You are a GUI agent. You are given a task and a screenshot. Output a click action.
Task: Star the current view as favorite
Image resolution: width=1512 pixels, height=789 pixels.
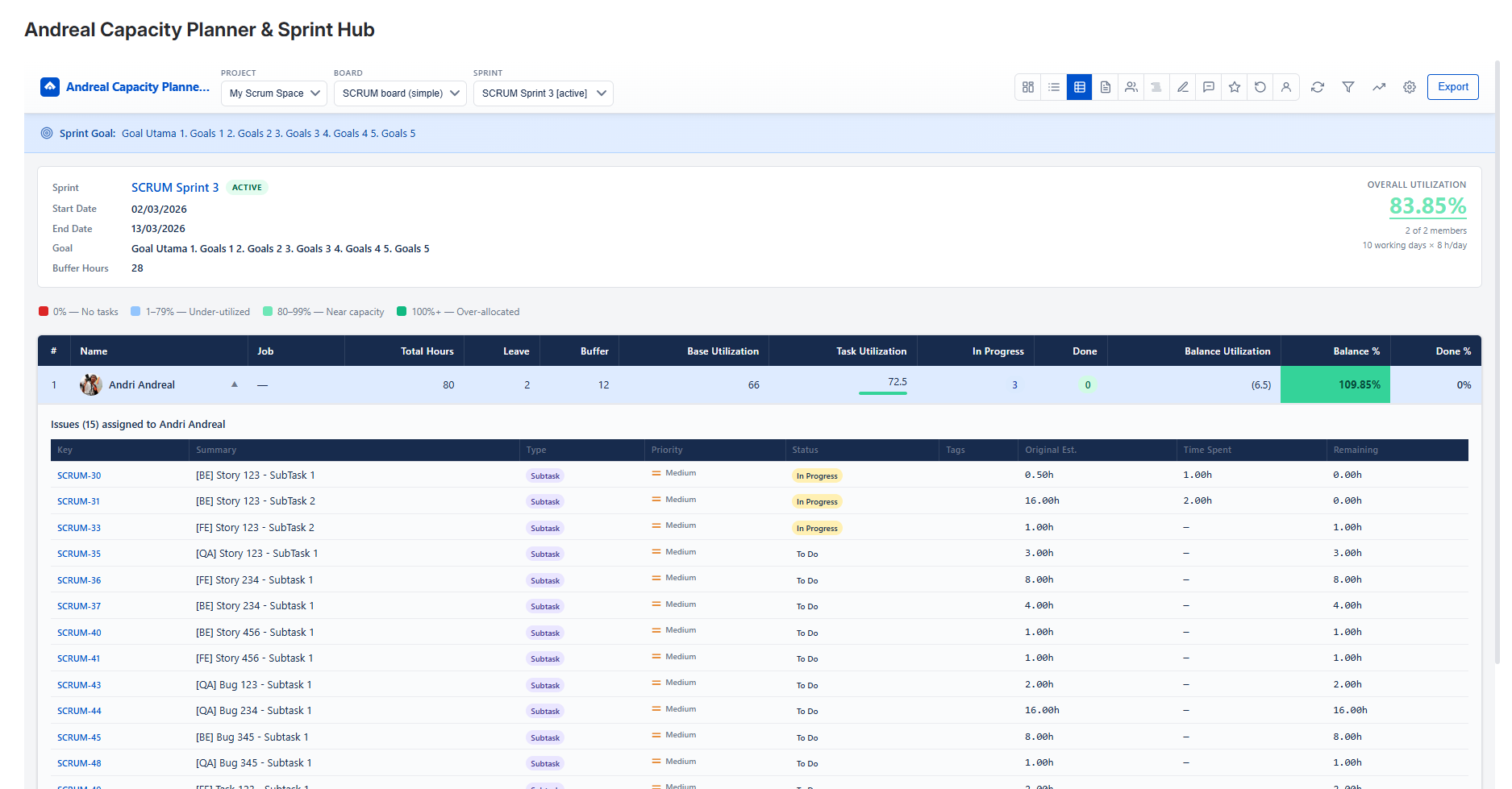click(1234, 87)
